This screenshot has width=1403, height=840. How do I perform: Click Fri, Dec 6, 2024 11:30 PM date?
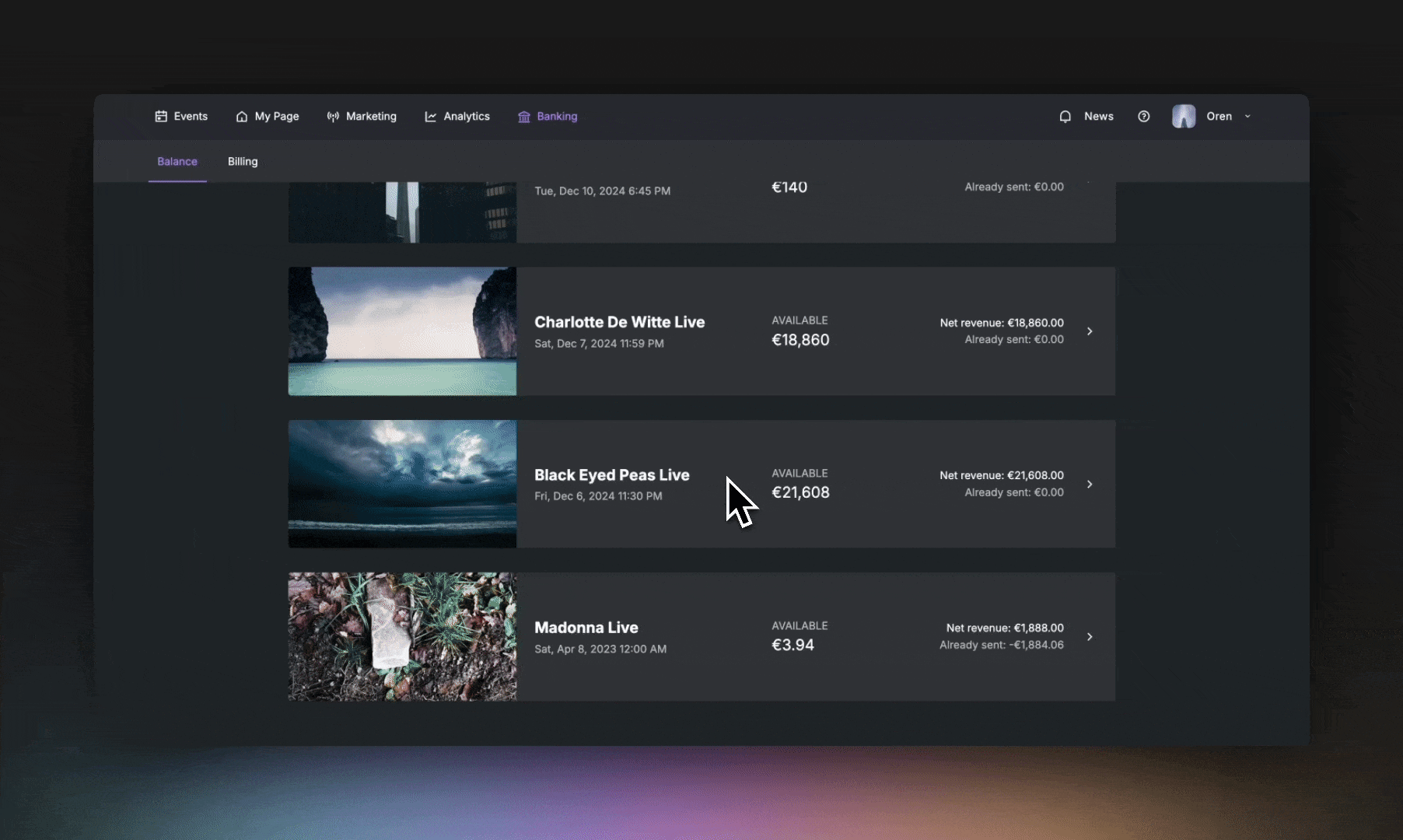pyautogui.click(x=598, y=496)
